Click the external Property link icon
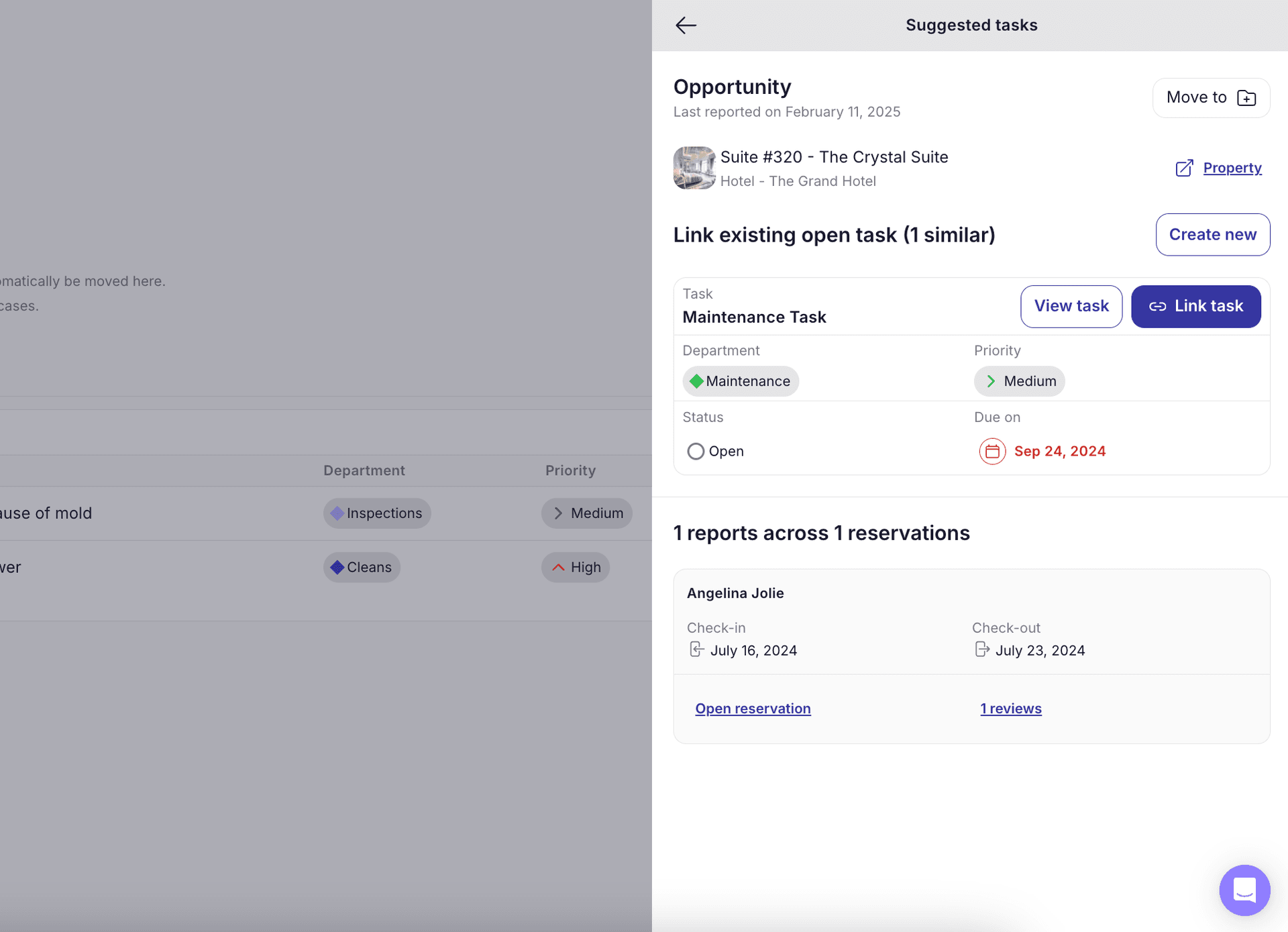Screen dimensions: 1288x932 1185,168
